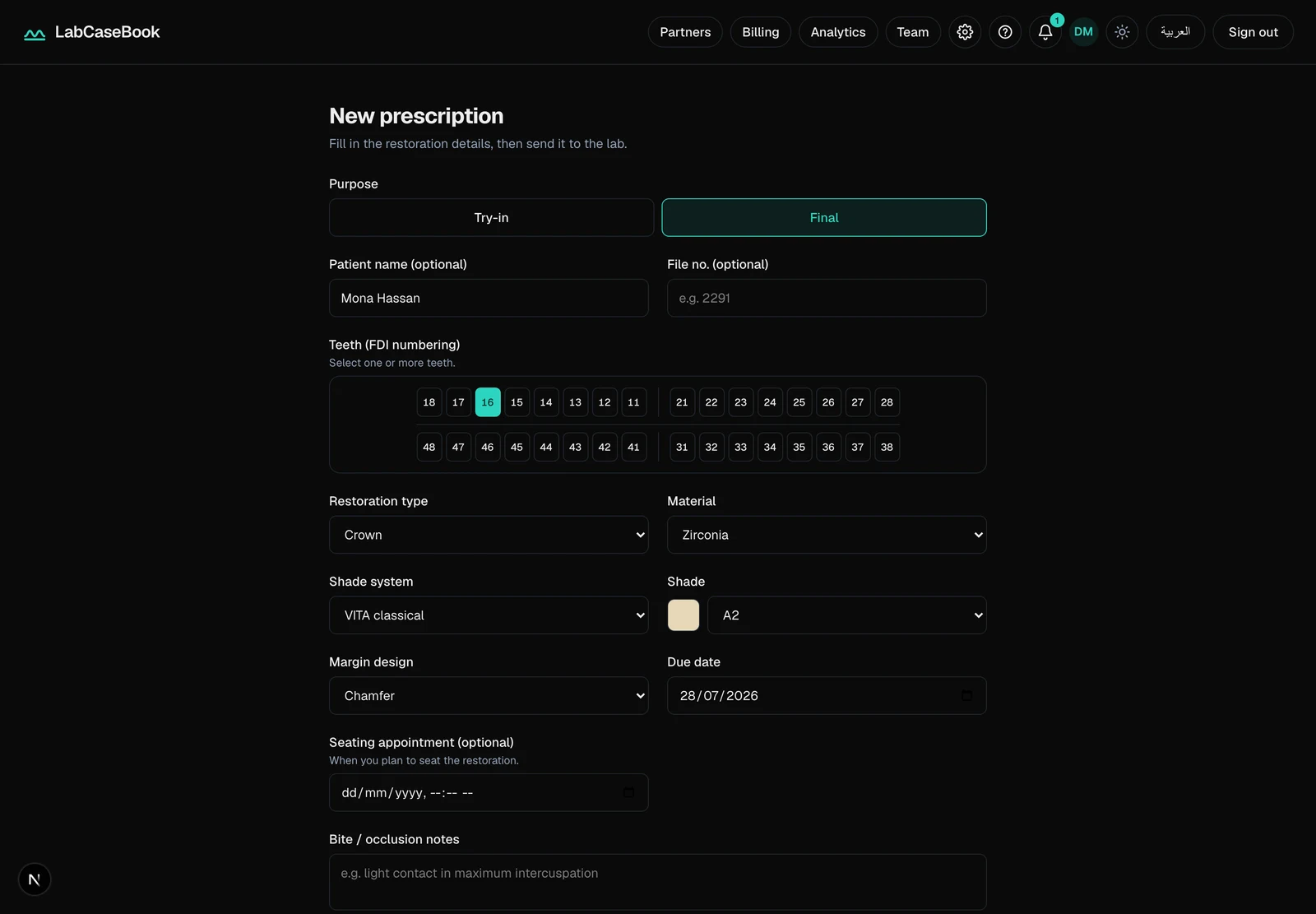Select tooth 31

[x=682, y=448]
